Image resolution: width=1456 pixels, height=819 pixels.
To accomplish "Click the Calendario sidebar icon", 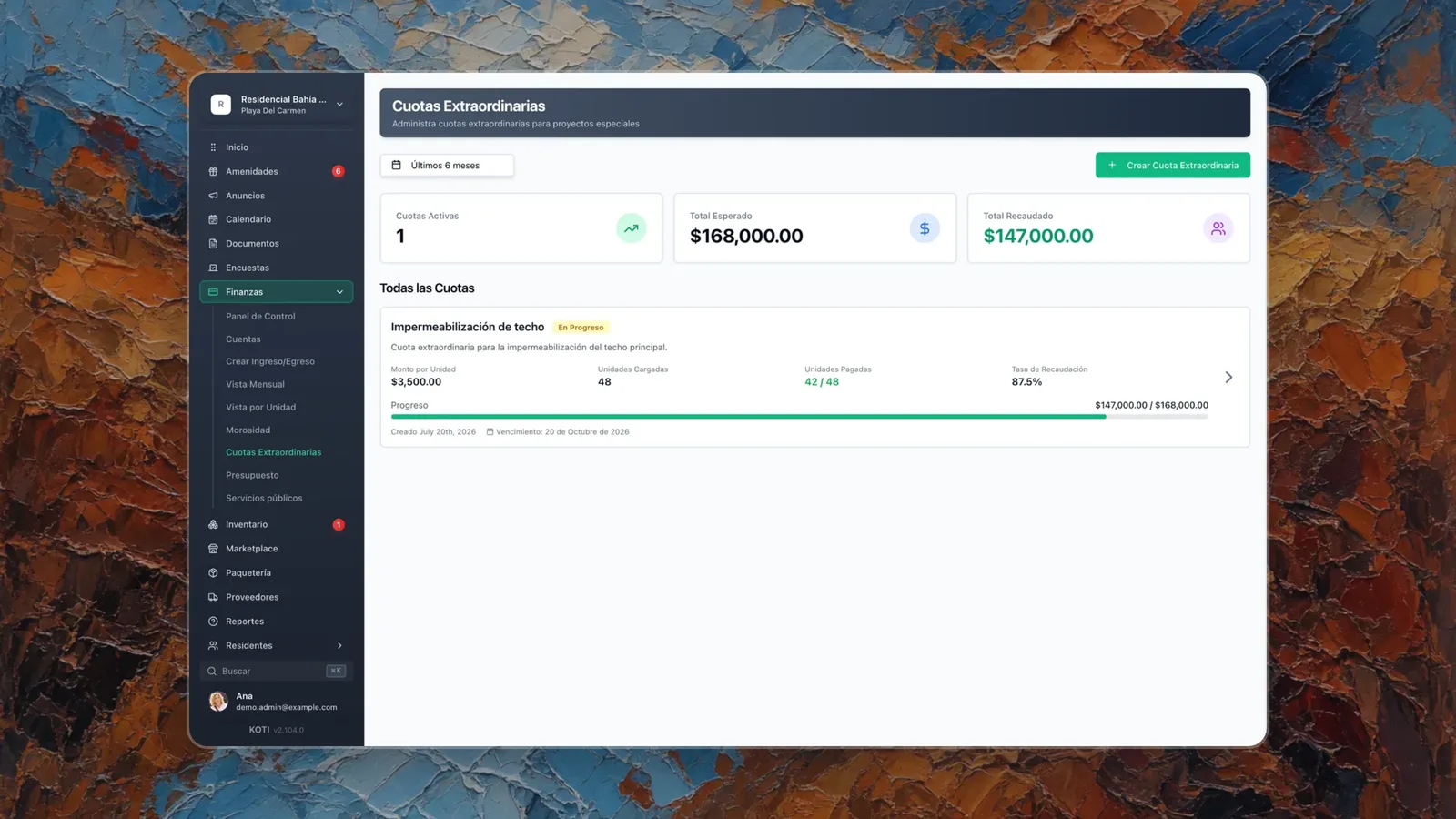I will tap(213, 219).
